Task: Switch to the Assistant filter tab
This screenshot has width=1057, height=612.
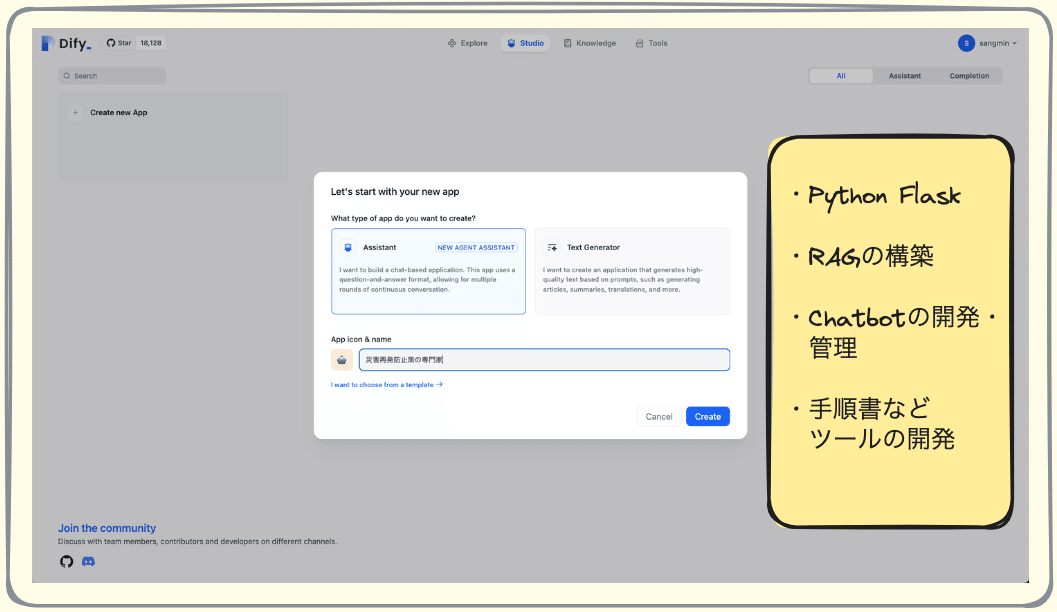Action: 904,75
